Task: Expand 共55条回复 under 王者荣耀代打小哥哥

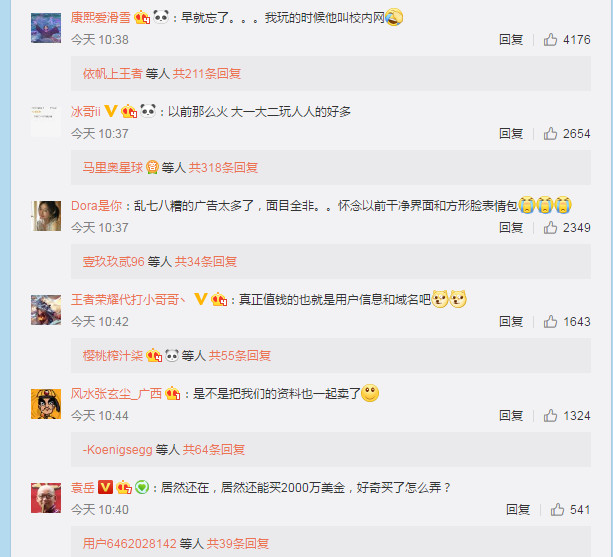Action: pos(240,356)
